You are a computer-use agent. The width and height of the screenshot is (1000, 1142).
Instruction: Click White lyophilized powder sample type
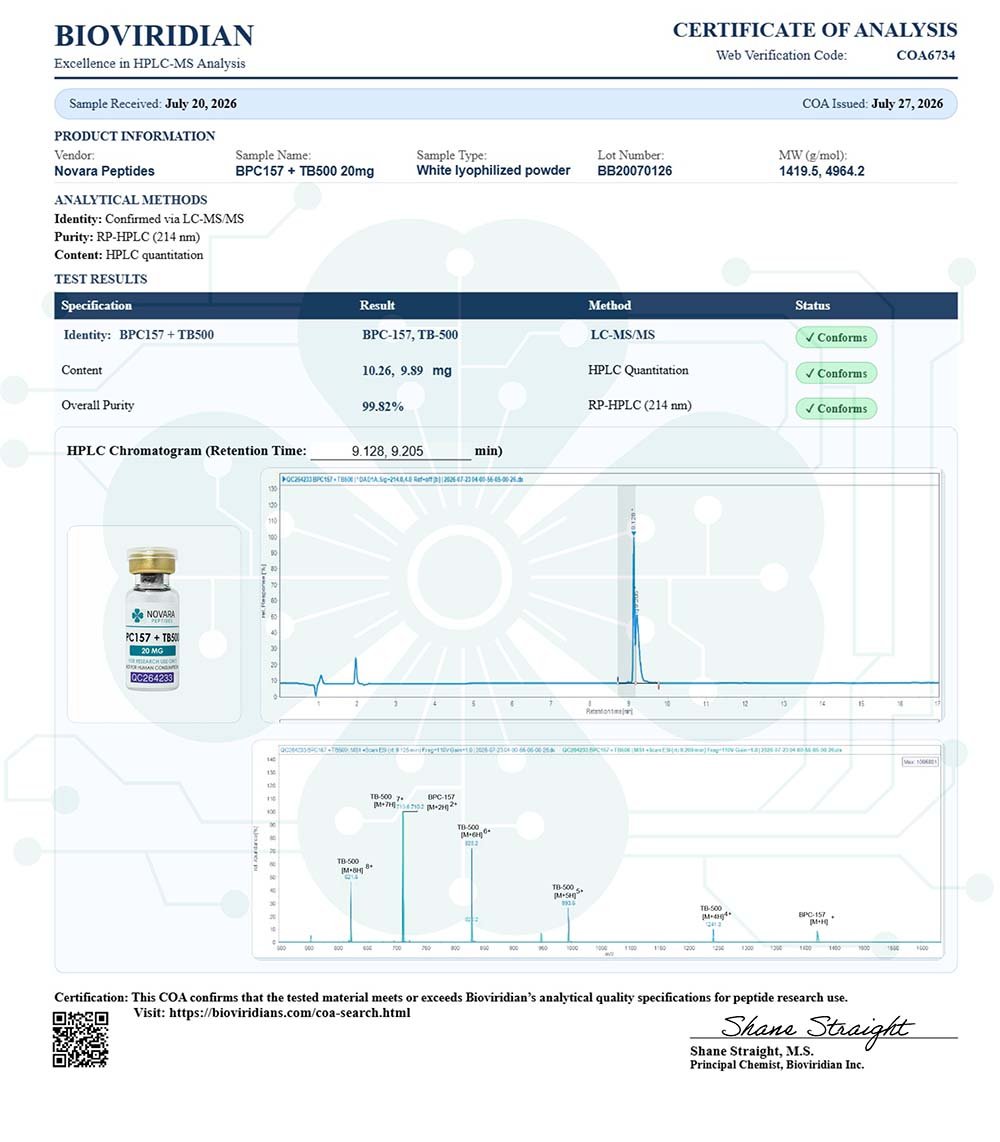[493, 170]
